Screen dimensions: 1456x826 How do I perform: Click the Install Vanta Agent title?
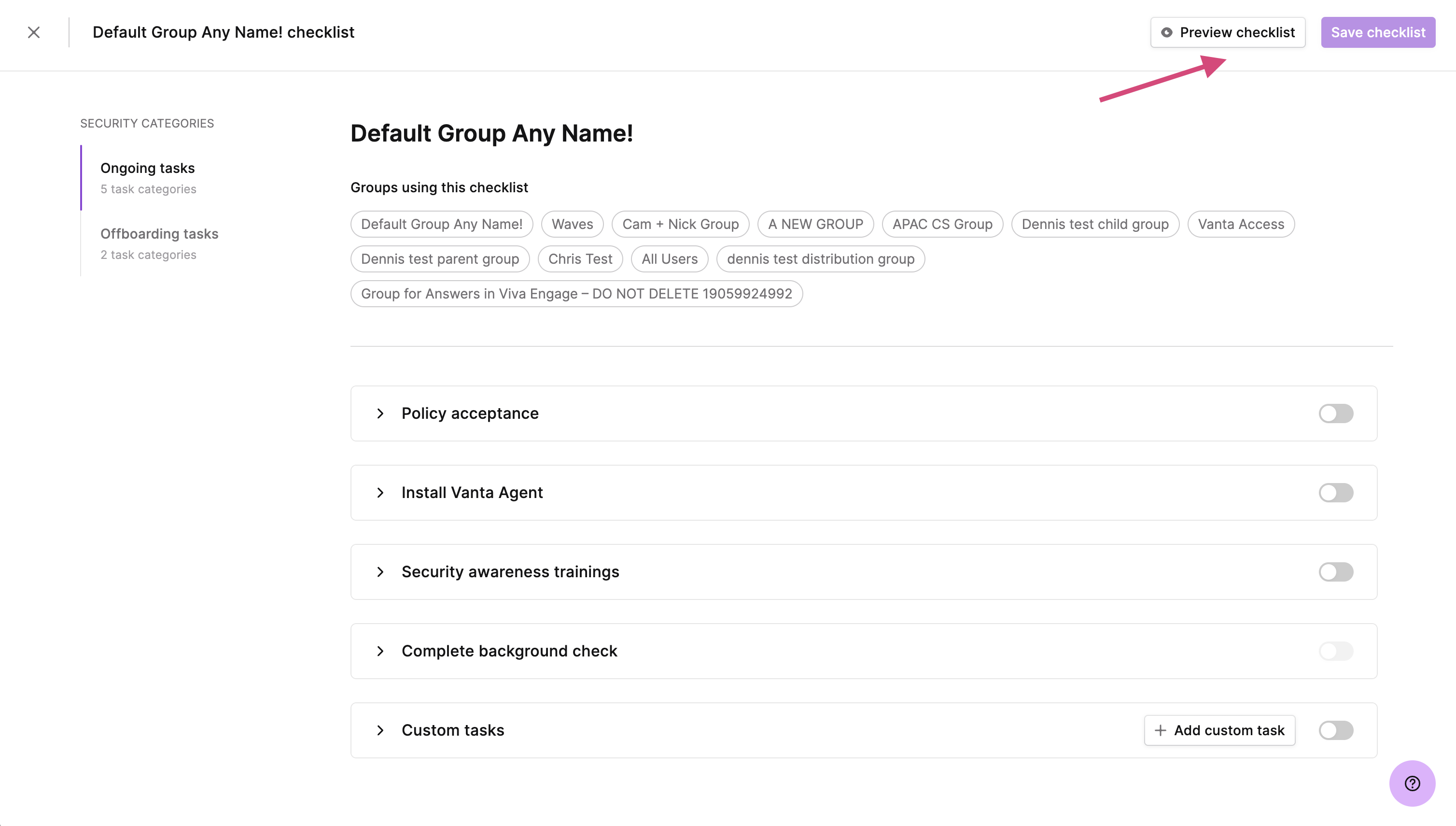click(x=472, y=493)
